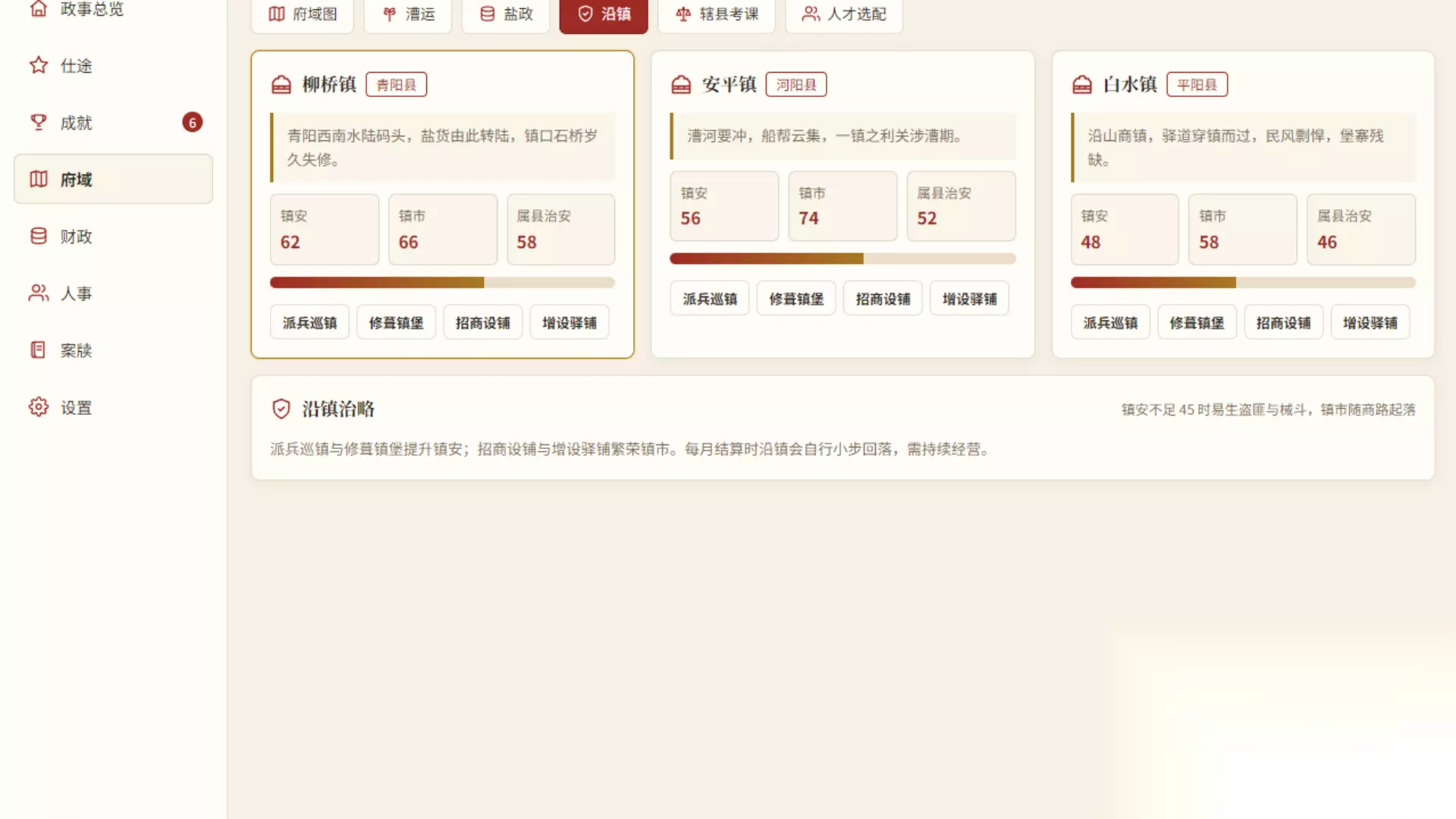
Task: Open the 人才选配 tab
Action: click(x=844, y=14)
